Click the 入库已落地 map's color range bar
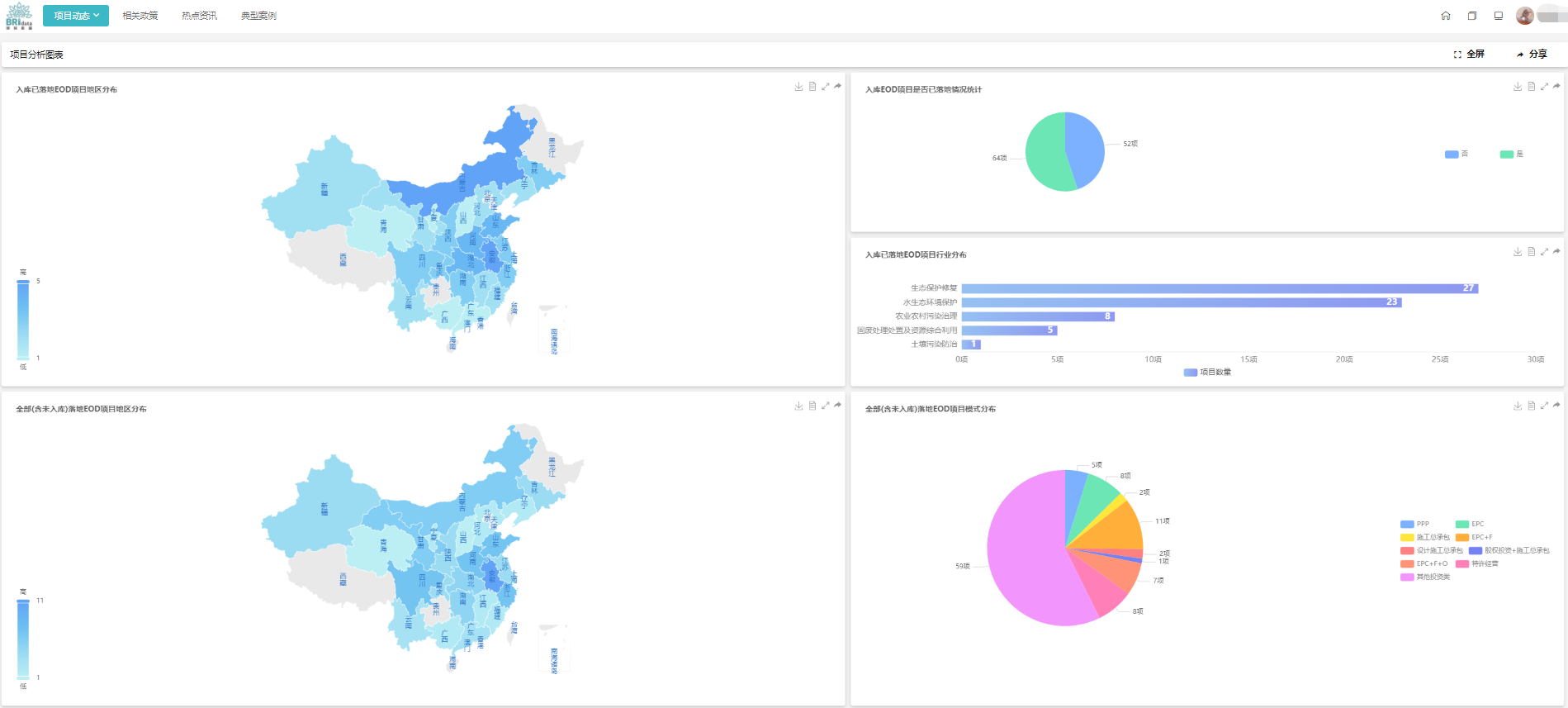This screenshot has width=1568, height=708. 23,320
